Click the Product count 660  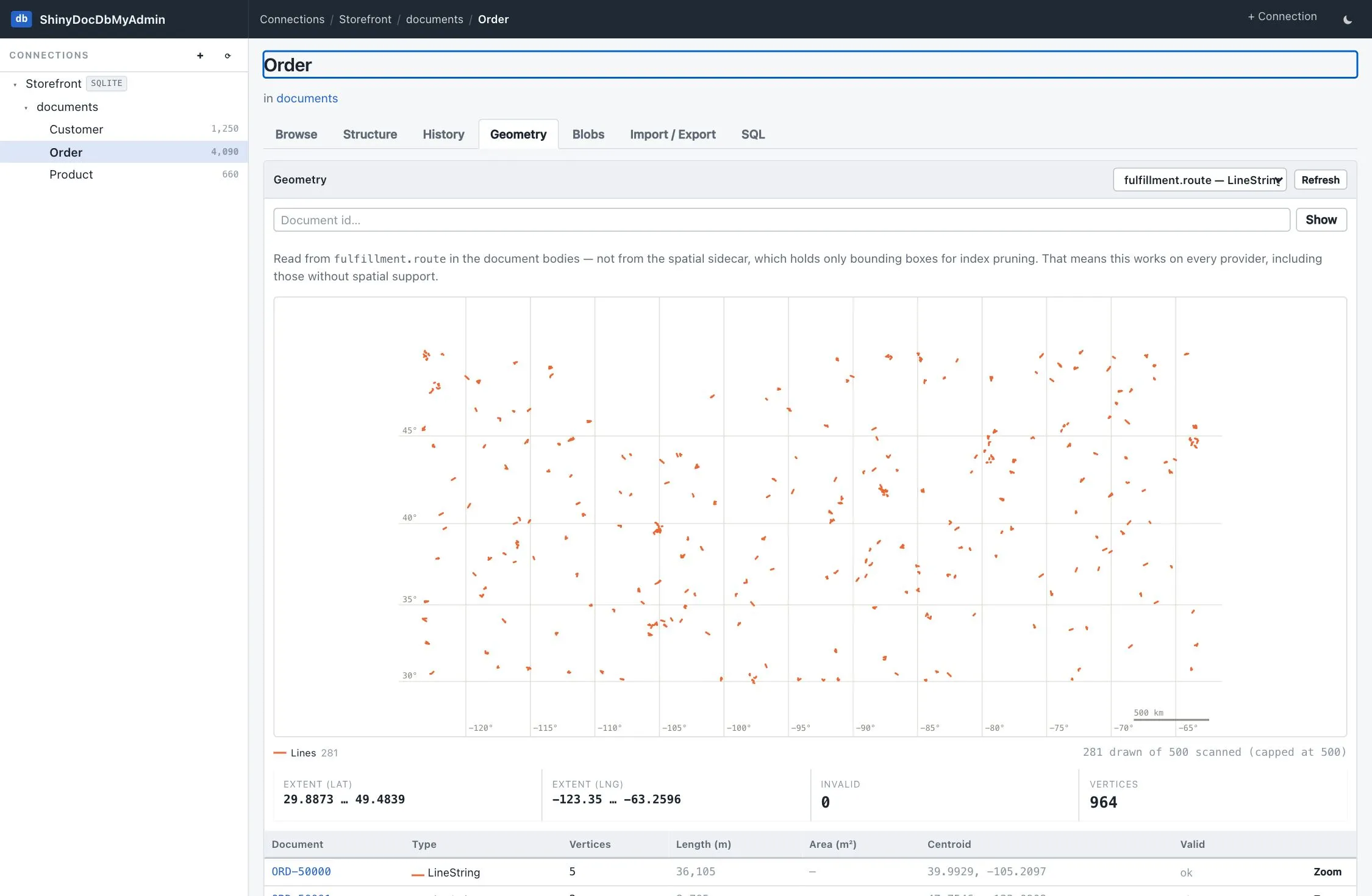[x=230, y=174]
